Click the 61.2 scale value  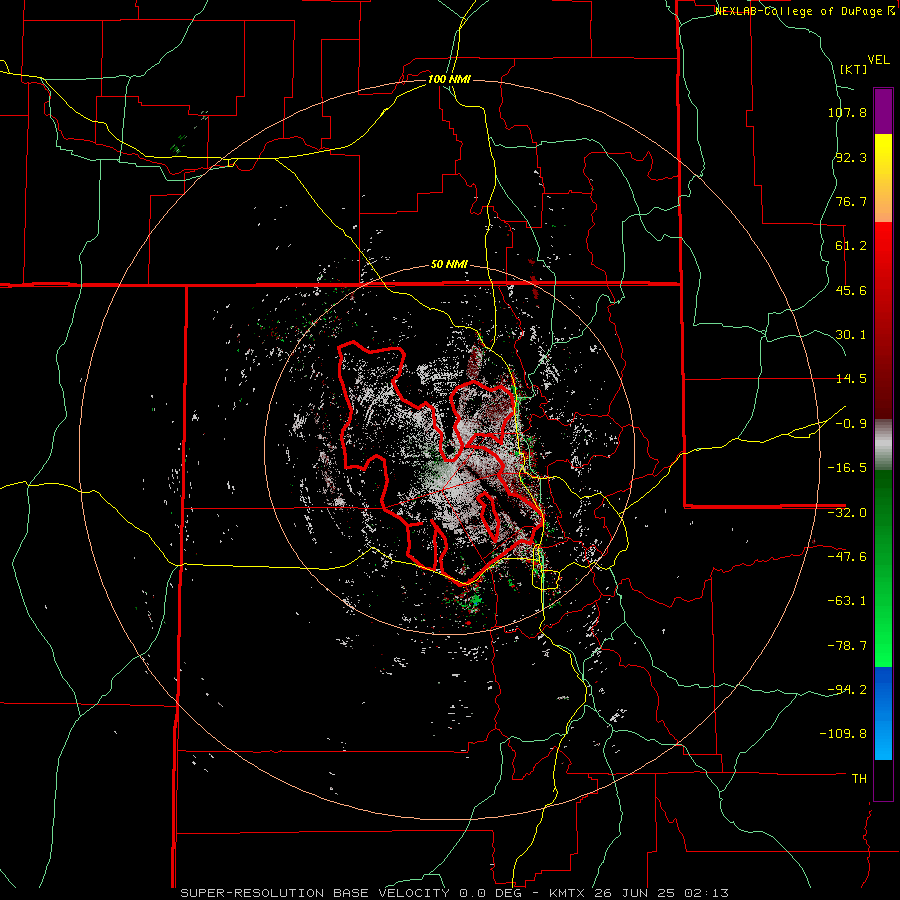point(851,246)
